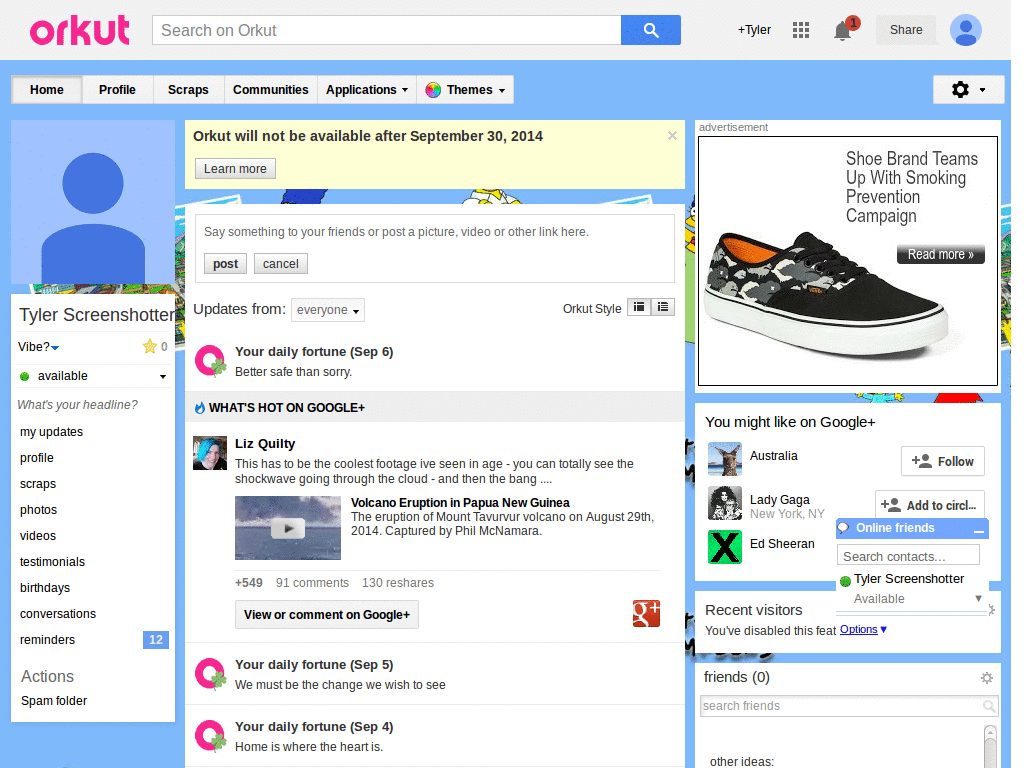The image size is (1024, 768).
Task: Open reminders with 12 badge
Action: pyautogui.click(x=93, y=640)
